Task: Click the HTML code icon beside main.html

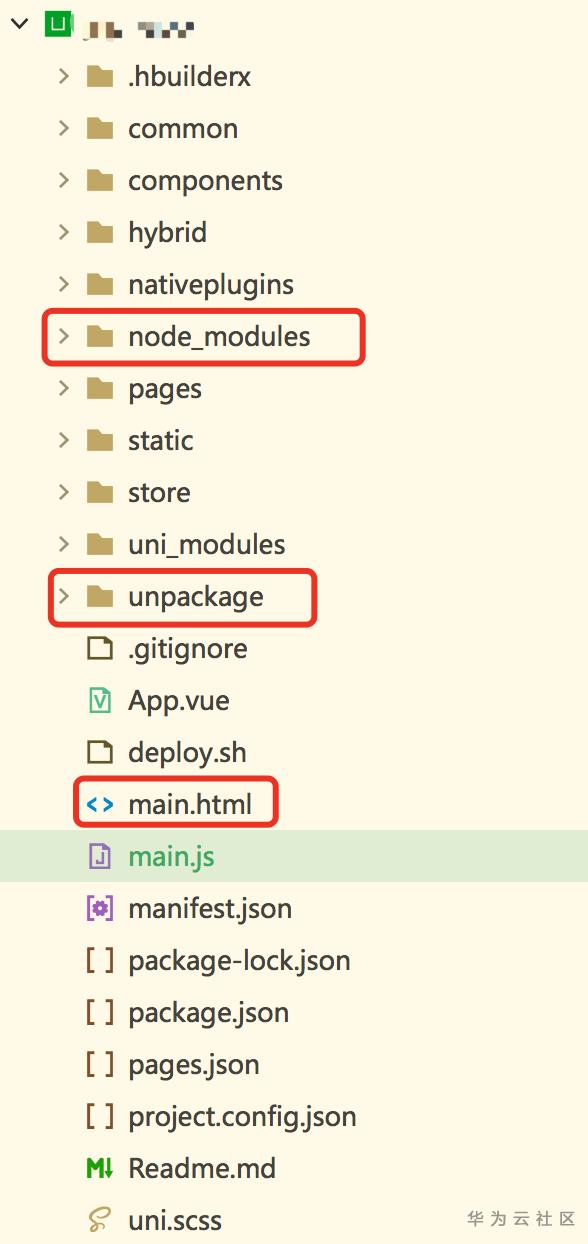Action: pos(100,805)
